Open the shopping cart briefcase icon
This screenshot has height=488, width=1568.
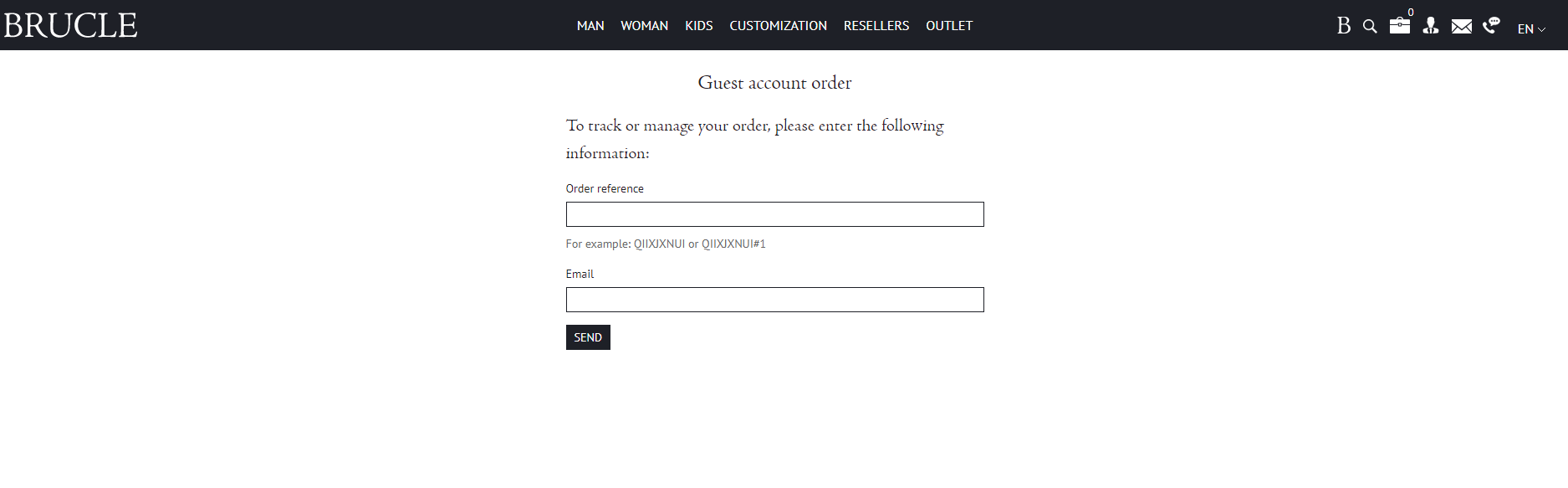coord(1399,26)
